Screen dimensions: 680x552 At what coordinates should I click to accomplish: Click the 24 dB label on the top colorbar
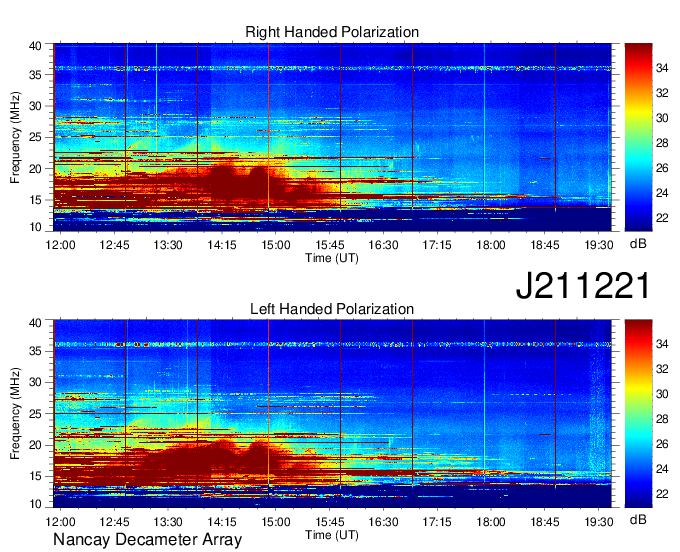(x=662, y=193)
